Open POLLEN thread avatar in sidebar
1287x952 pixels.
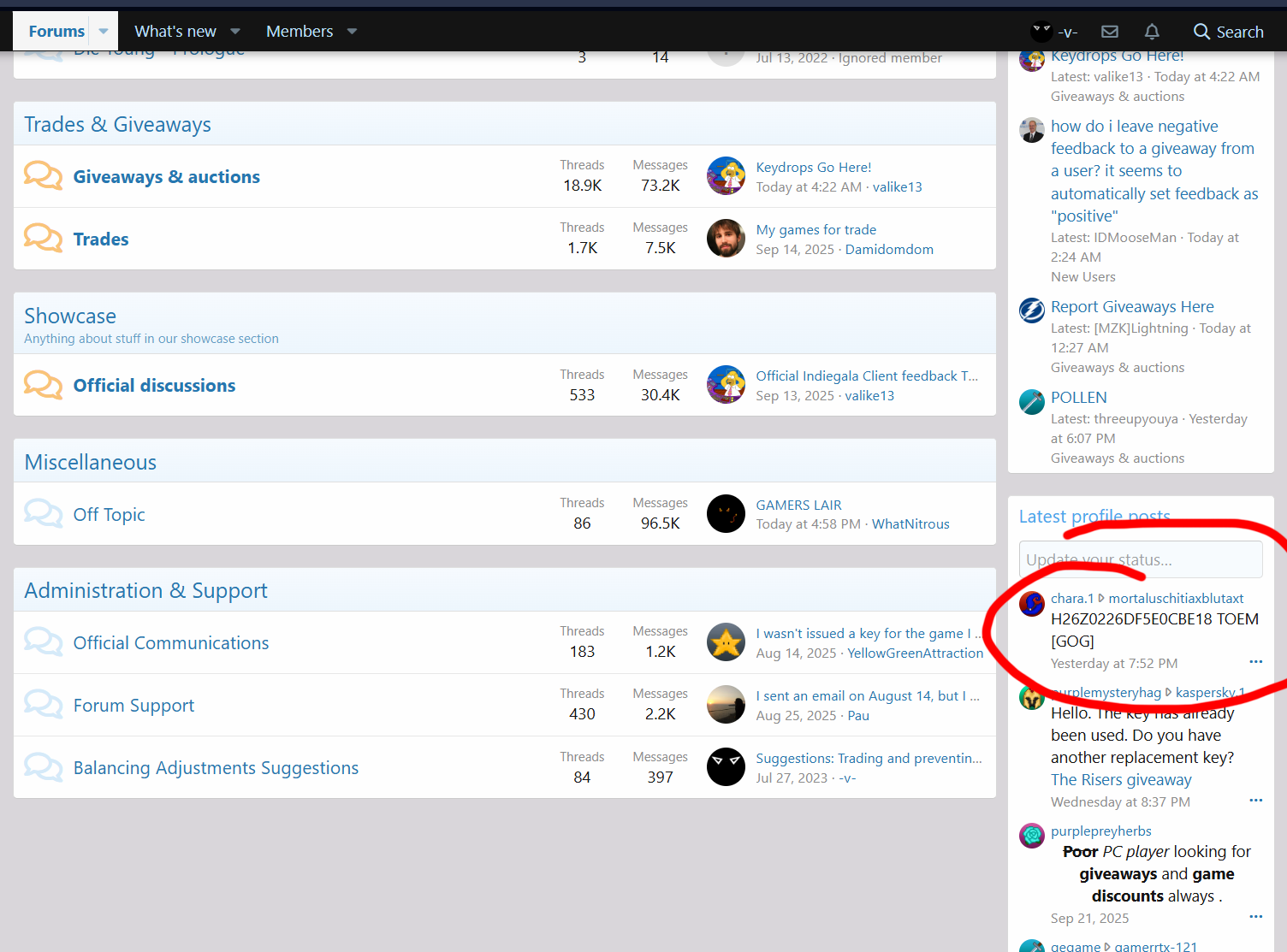1032,401
